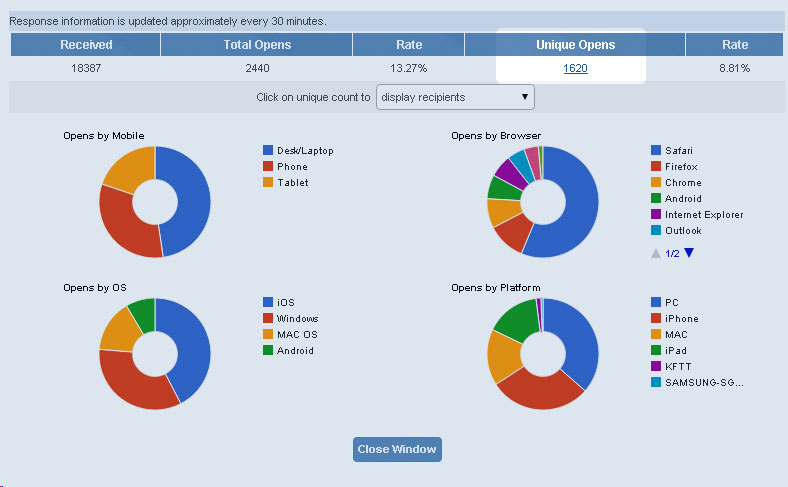Click the Firefox legend entry
The image size is (788, 487).
674,166
